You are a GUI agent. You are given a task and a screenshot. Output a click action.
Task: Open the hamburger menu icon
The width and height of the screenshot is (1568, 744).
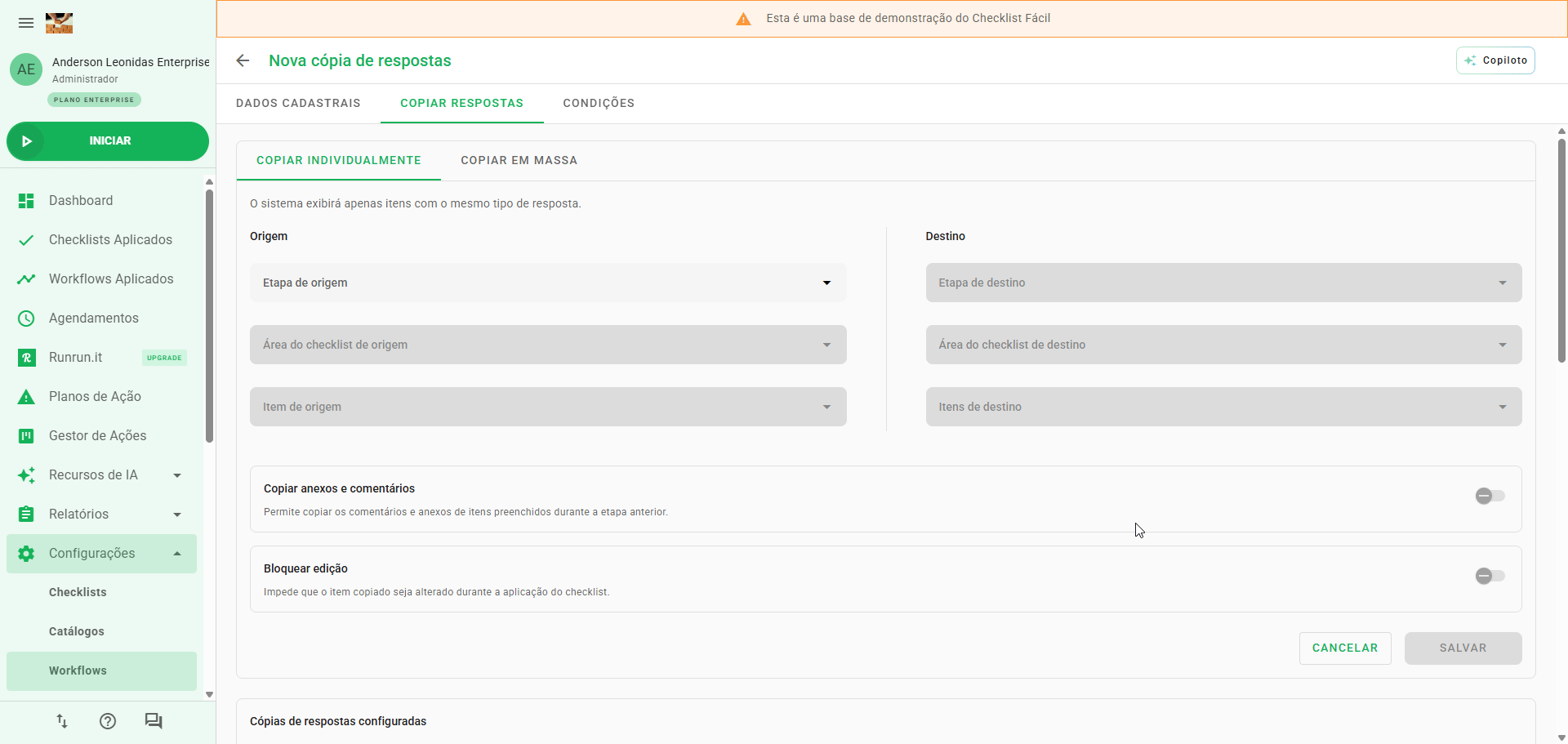26,23
